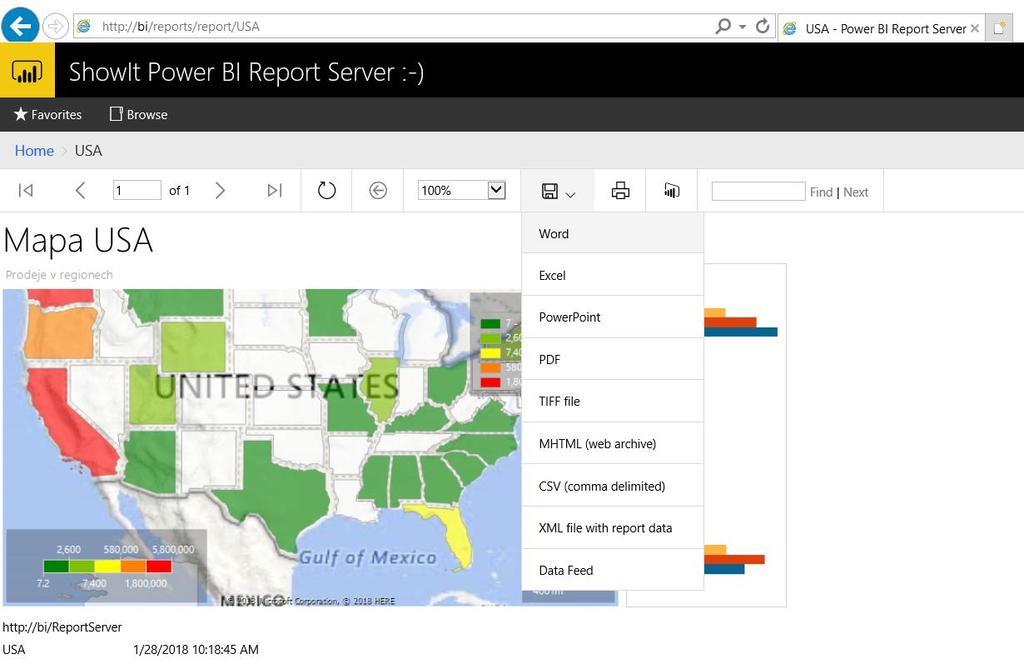The width and height of the screenshot is (1024, 669).
Task: Click the current page number field
Action: pyautogui.click(x=136, y=190)
